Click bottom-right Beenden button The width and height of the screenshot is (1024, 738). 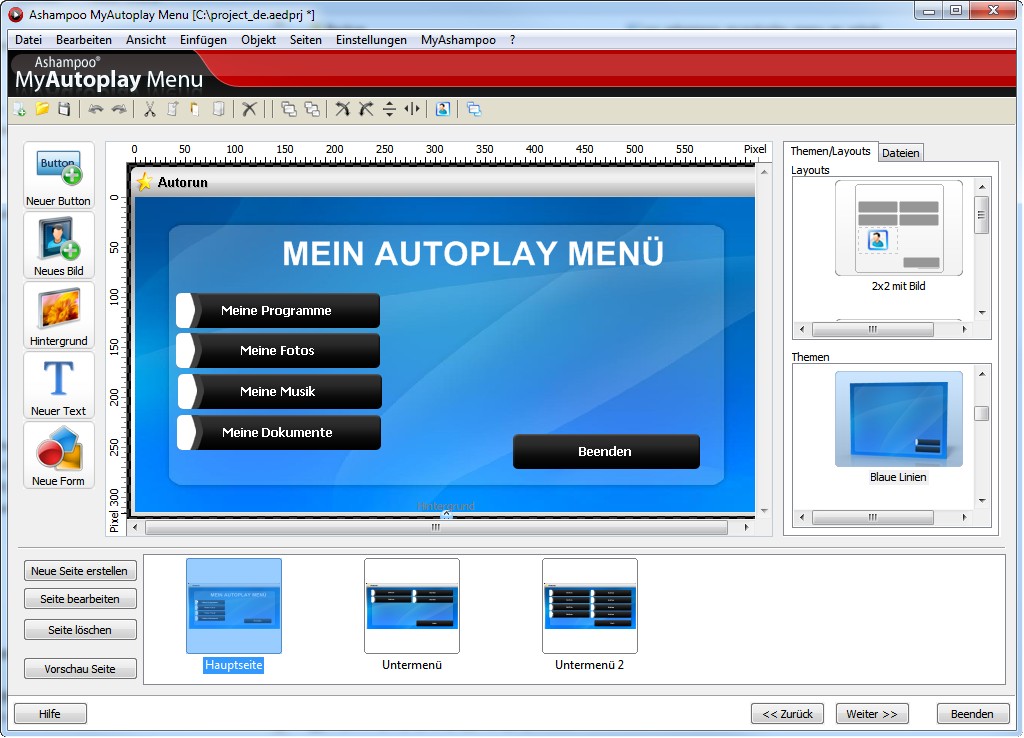(x=972, y=714)
